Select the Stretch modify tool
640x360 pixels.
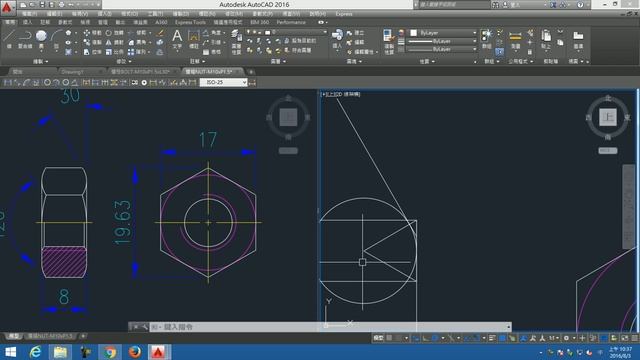[x=92, y=52]
